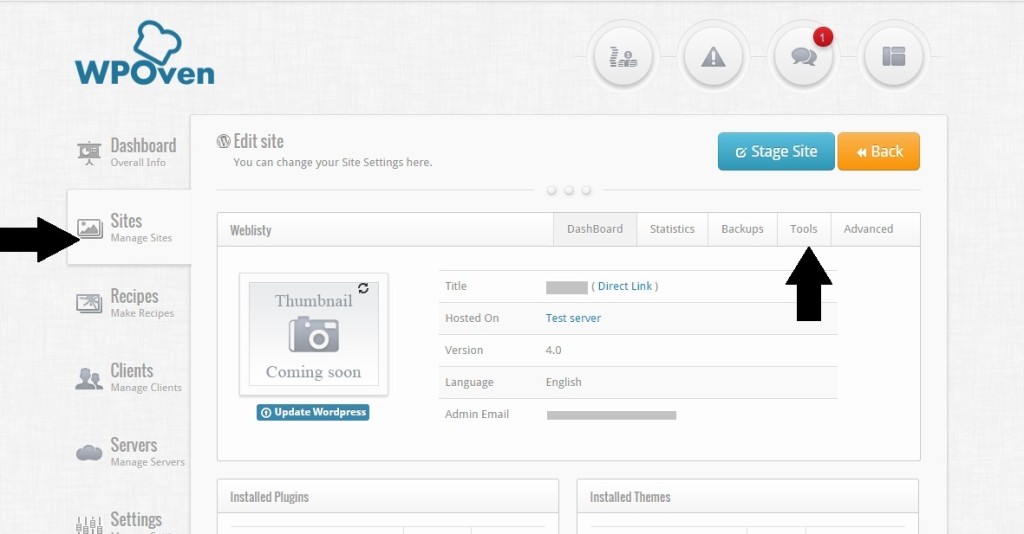
Task: Go to Dashboard Overall Info
Action: tap(128, 153)
